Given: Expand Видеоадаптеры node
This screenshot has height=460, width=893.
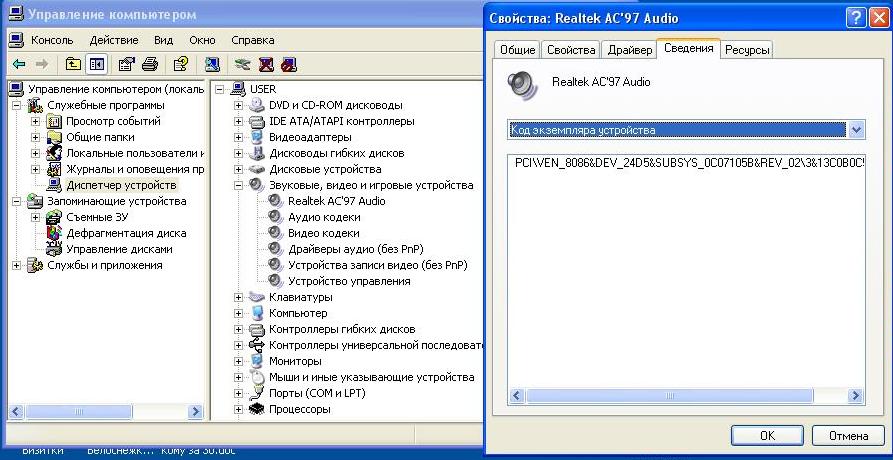Looking at the screenshot, I should (x=239, y=137).
